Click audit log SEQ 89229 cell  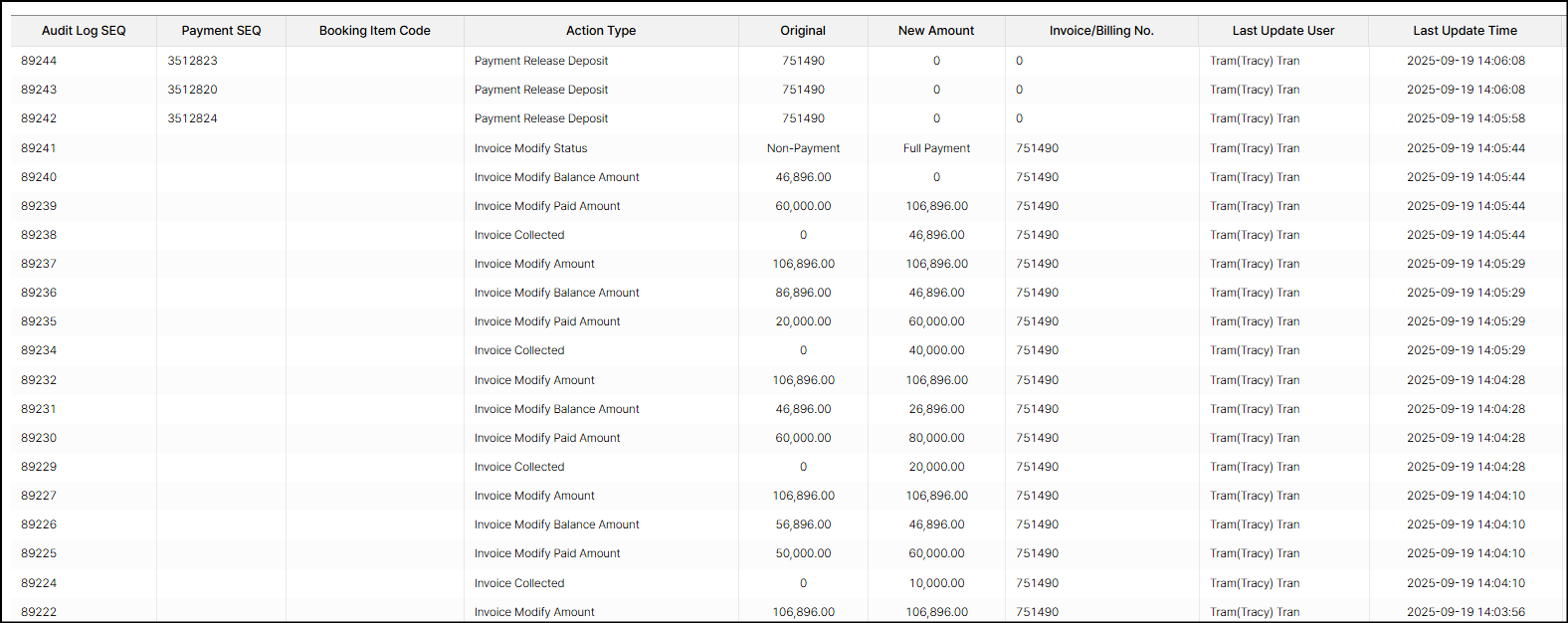click(39, 467)
